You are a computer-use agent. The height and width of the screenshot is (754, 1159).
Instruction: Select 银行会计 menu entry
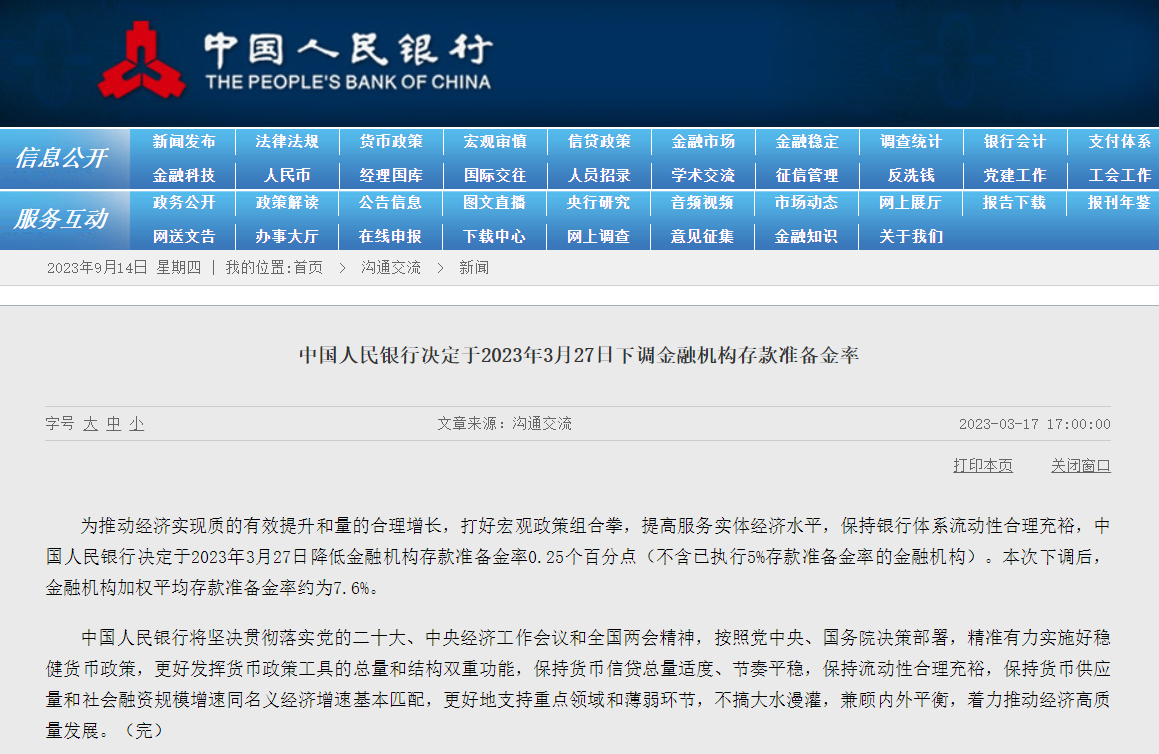(x=1015, y=141)
